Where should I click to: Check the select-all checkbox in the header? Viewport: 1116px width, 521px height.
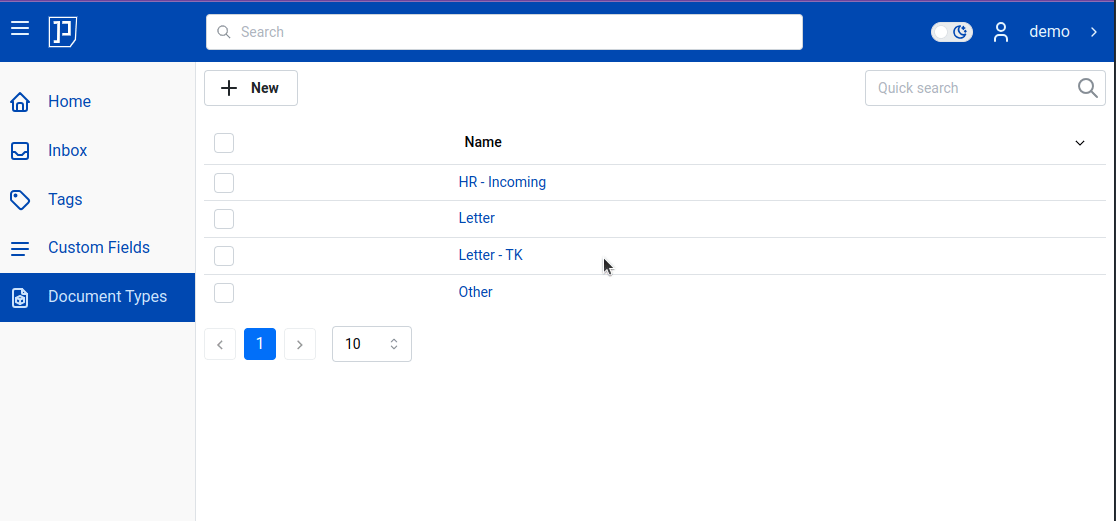point(224,143)
